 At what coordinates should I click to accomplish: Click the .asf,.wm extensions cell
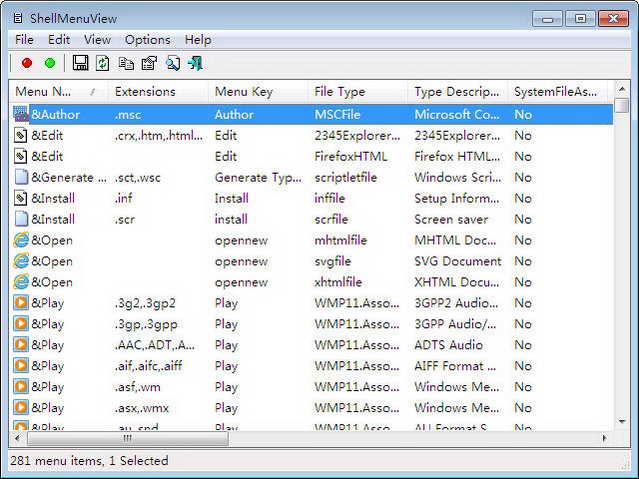tap(137, 387)
